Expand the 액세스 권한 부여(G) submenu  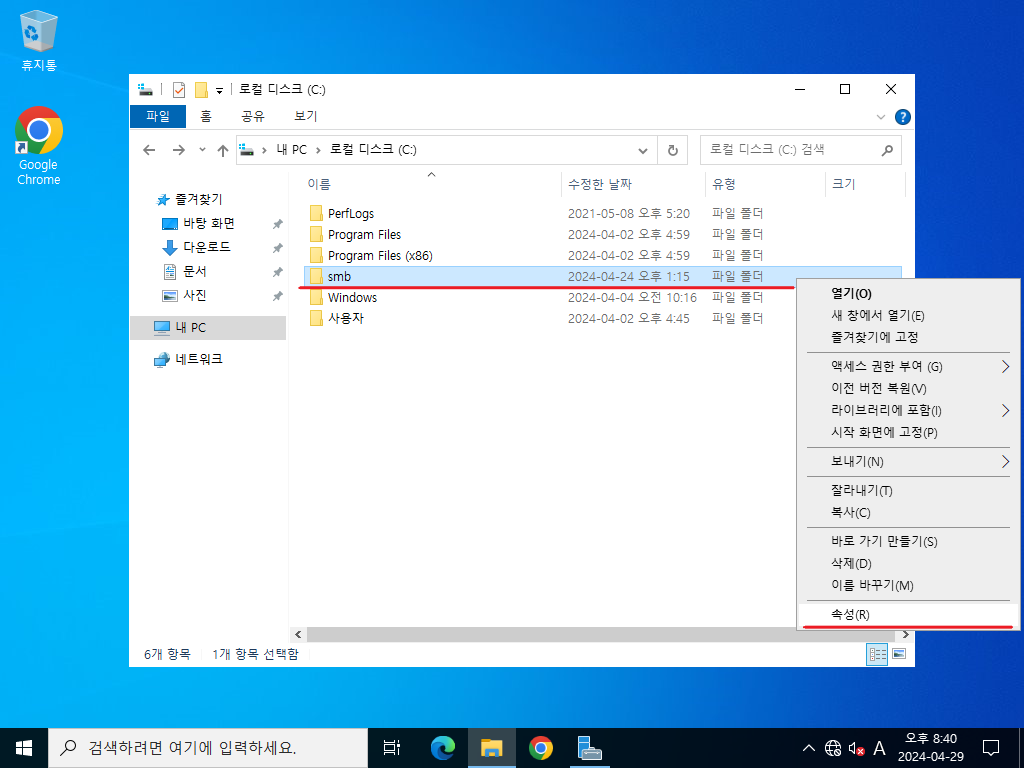pos(908,367)
